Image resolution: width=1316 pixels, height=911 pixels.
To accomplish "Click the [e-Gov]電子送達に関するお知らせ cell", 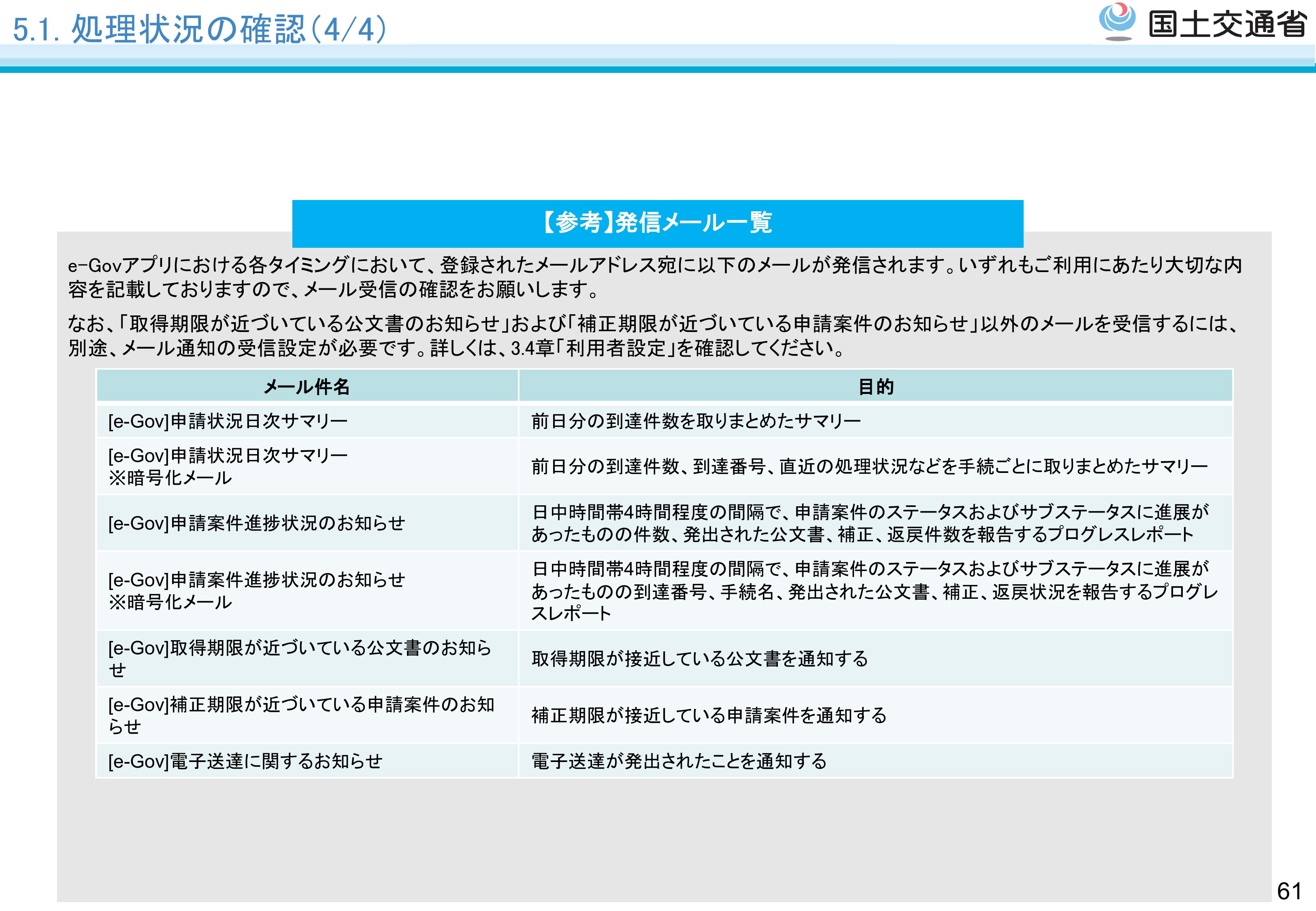I will (245, 761).
